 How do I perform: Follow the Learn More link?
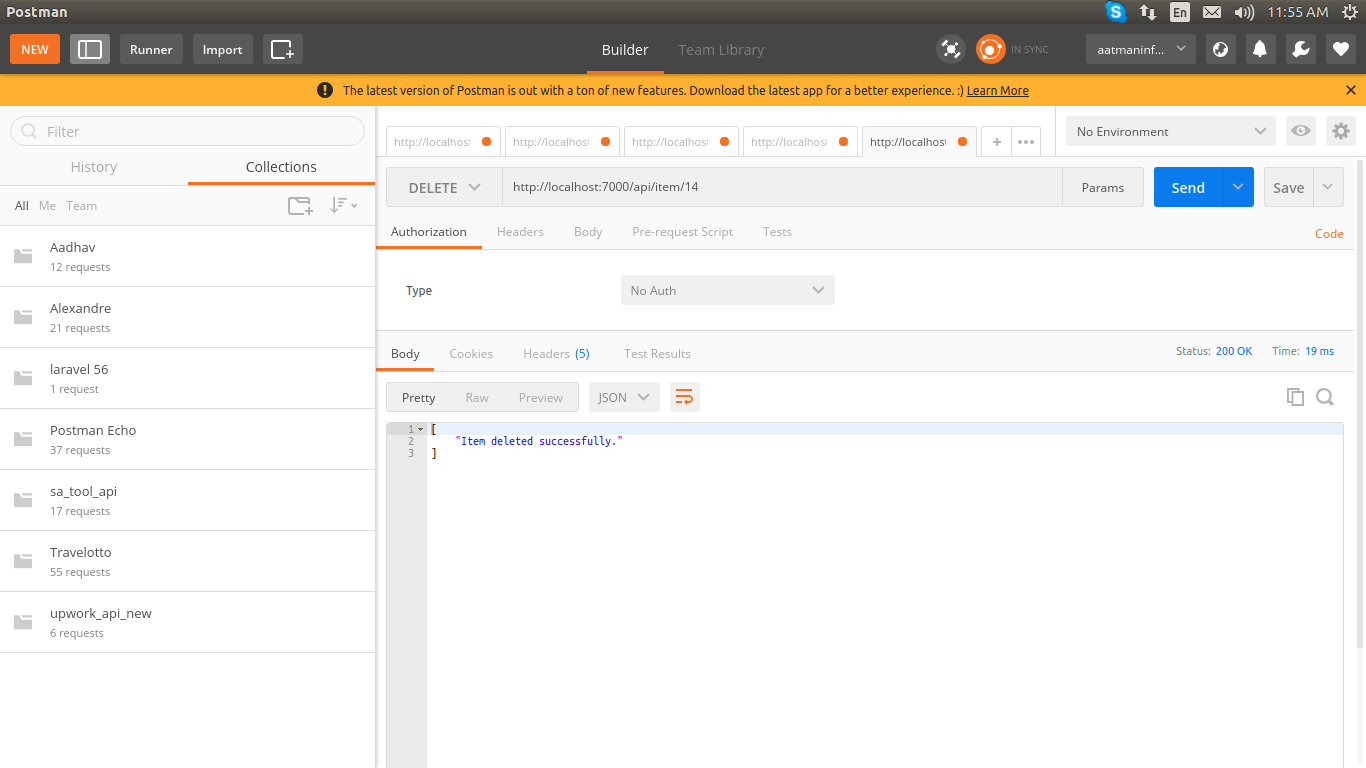(x=997, y=90)
